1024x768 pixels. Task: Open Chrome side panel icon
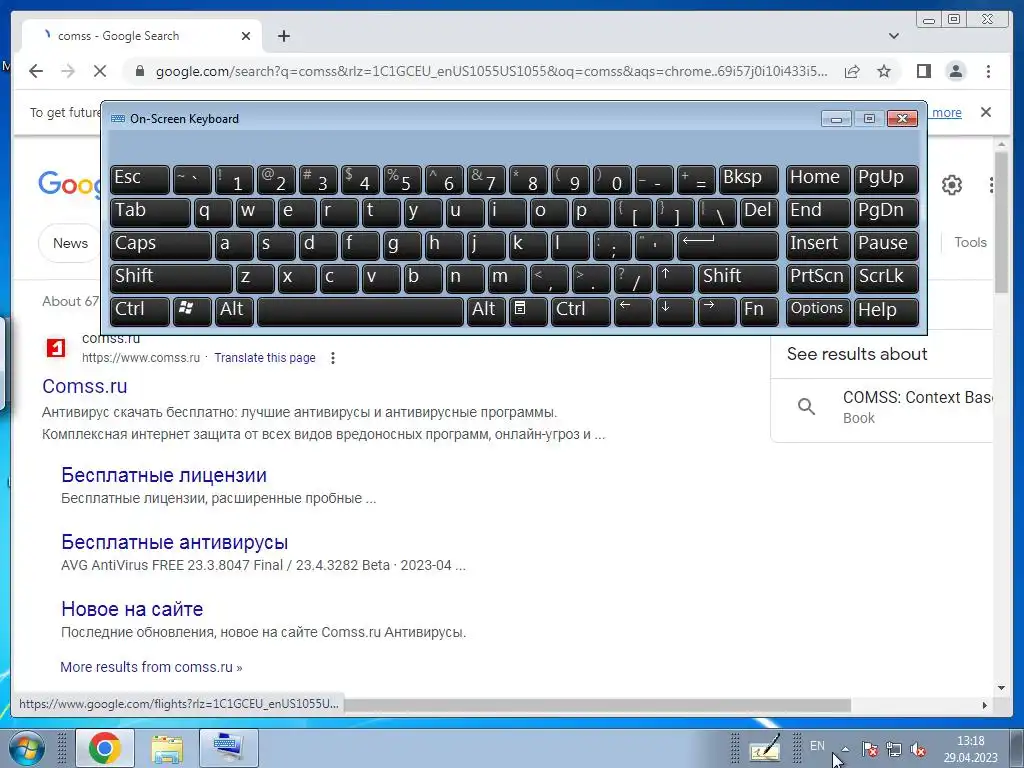click(x=923, y=71)
